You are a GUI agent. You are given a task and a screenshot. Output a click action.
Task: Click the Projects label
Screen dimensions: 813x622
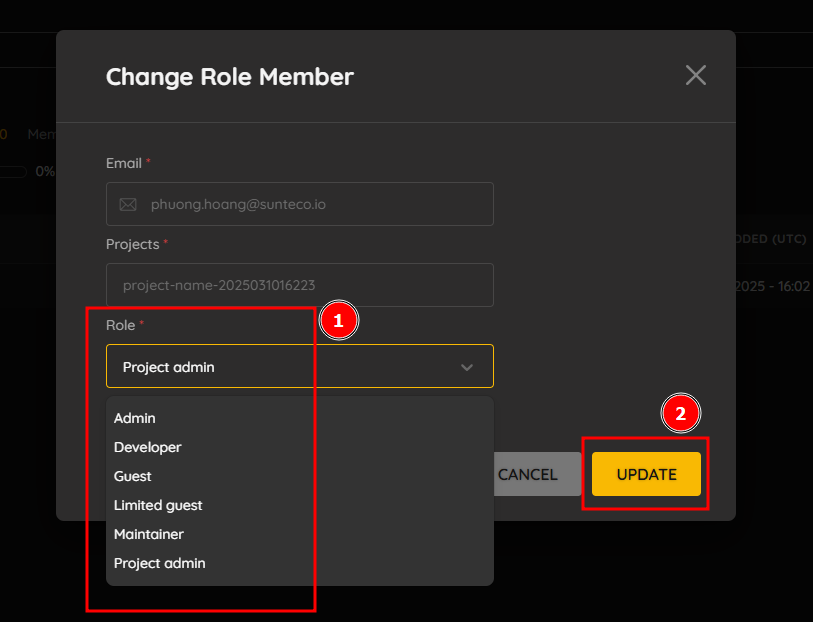coord(133,244)
